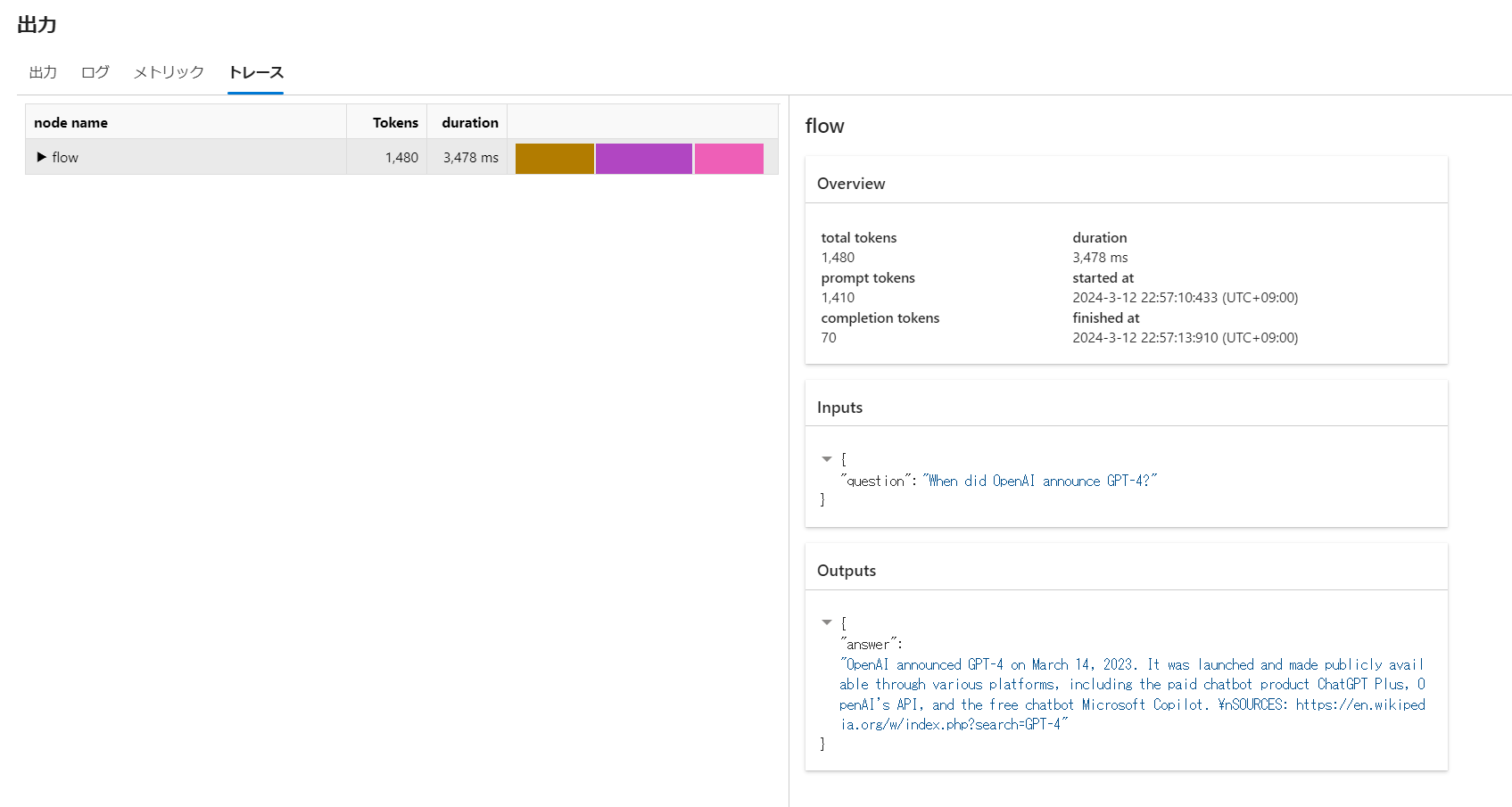Click the question input value text
This screenshot has width=1512, height=807.
point(1040,481)
